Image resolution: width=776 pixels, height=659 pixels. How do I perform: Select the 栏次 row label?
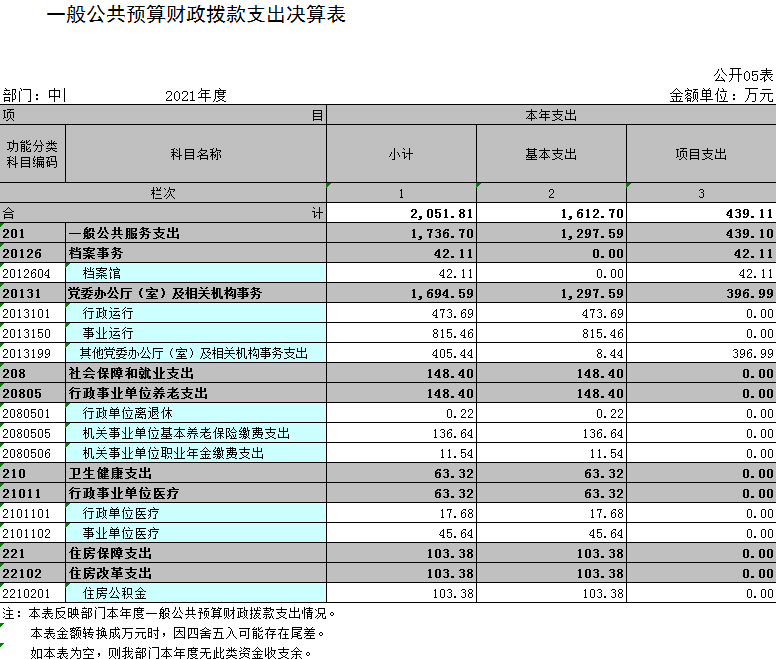[163, 193]
